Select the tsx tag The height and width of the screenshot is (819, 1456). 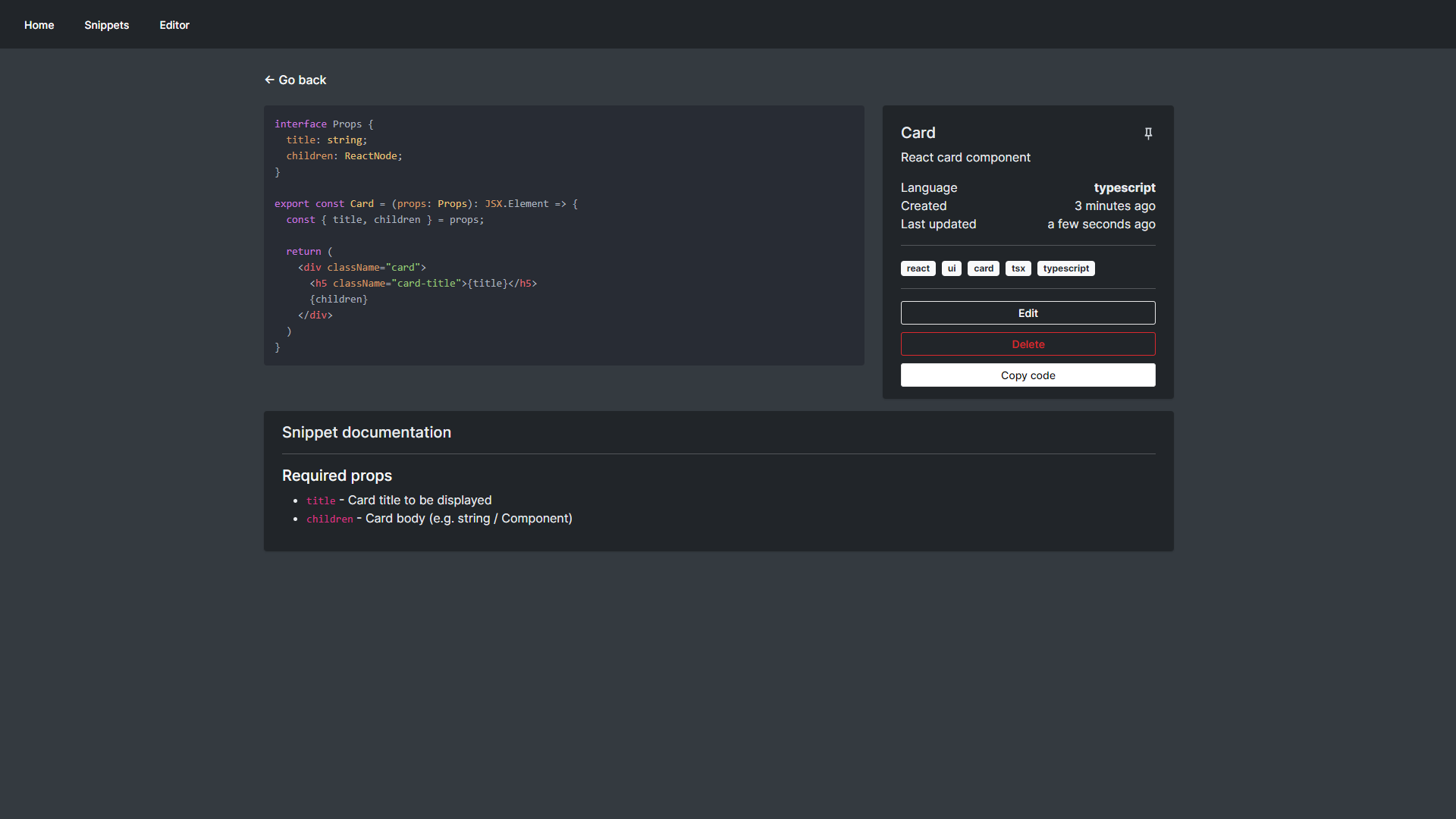coord(1018,268)
